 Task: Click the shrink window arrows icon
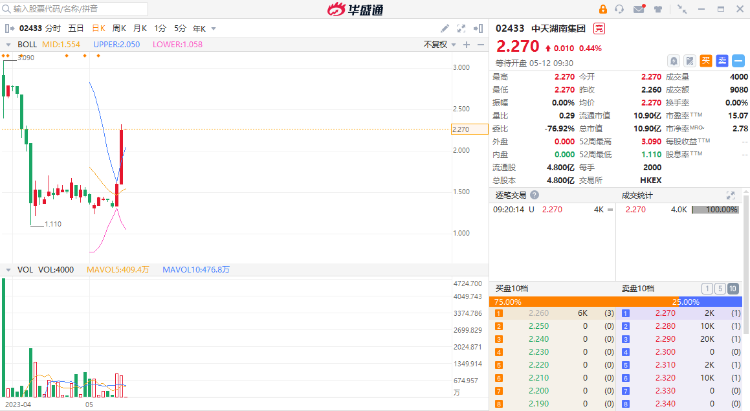(x=683, y=9)
